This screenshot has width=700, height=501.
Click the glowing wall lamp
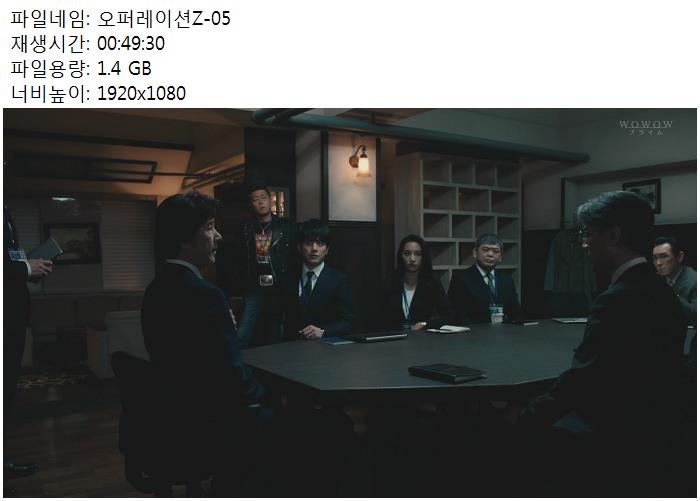(x=360, y=160)
